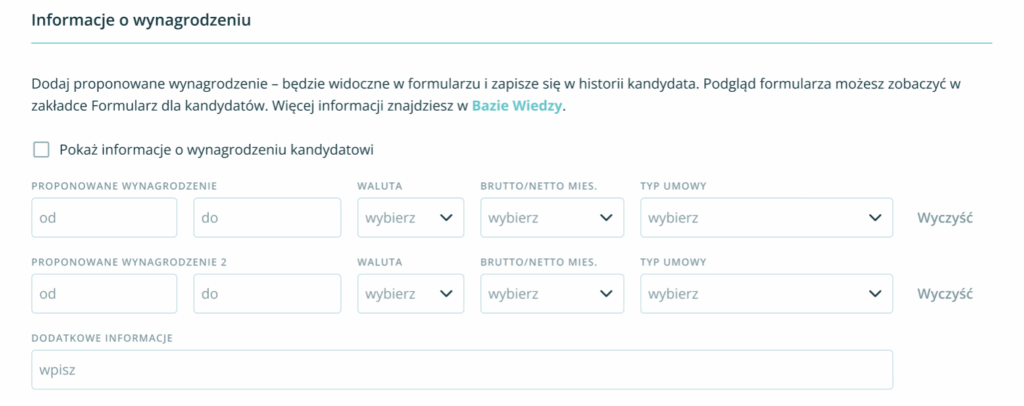Click the chevron arrow in first row Typ umowy dropdown
Screen dimensions: 1024x406
(874, 217)
